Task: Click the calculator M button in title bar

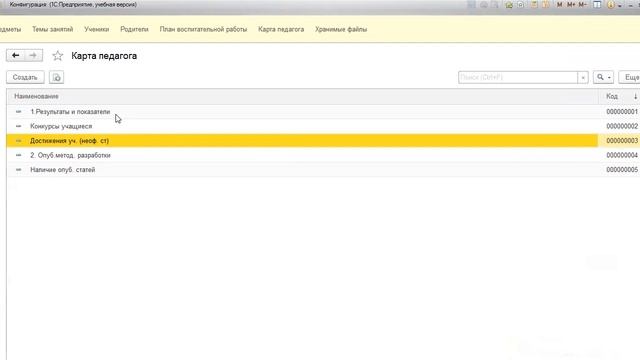Action: (x=560, y=5)
